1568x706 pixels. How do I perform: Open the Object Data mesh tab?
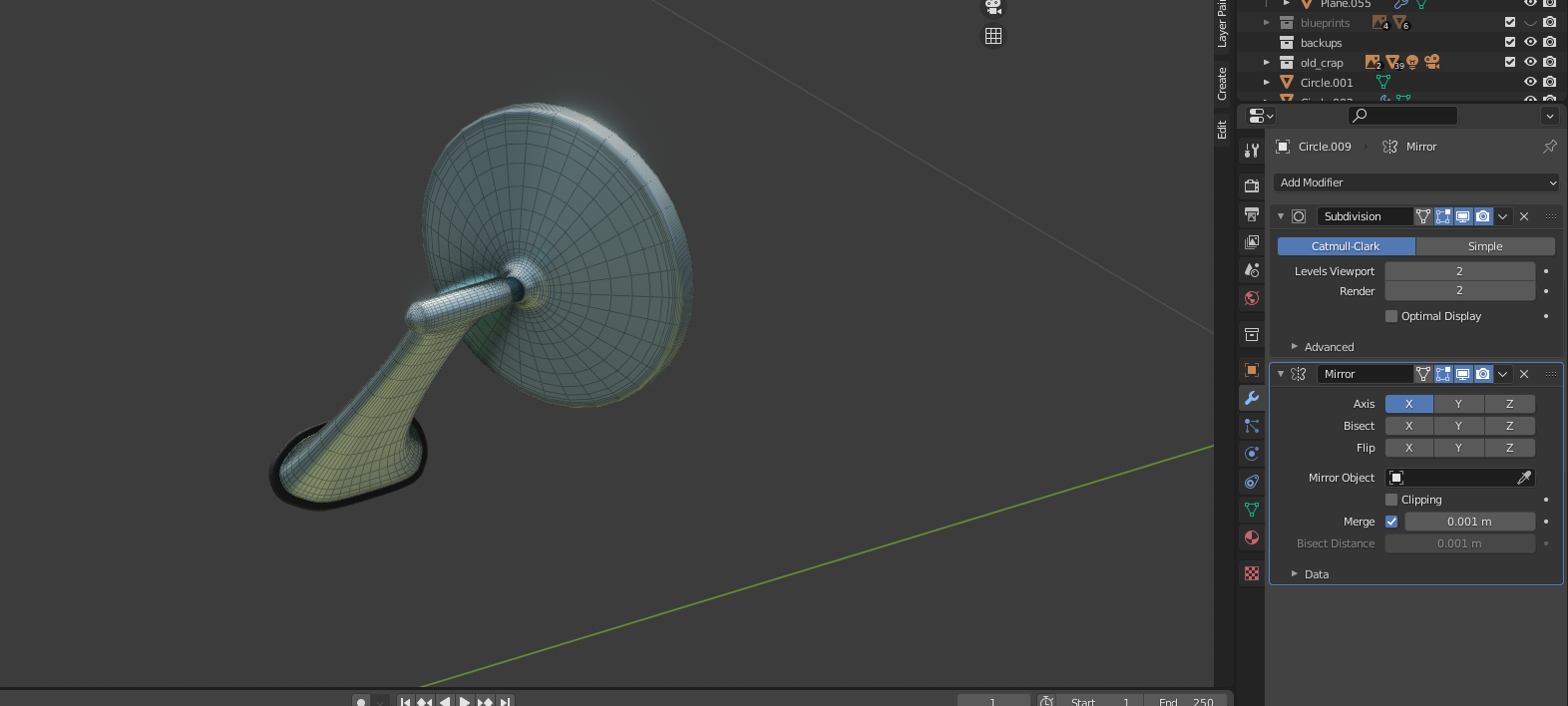tap(1252, 510)
